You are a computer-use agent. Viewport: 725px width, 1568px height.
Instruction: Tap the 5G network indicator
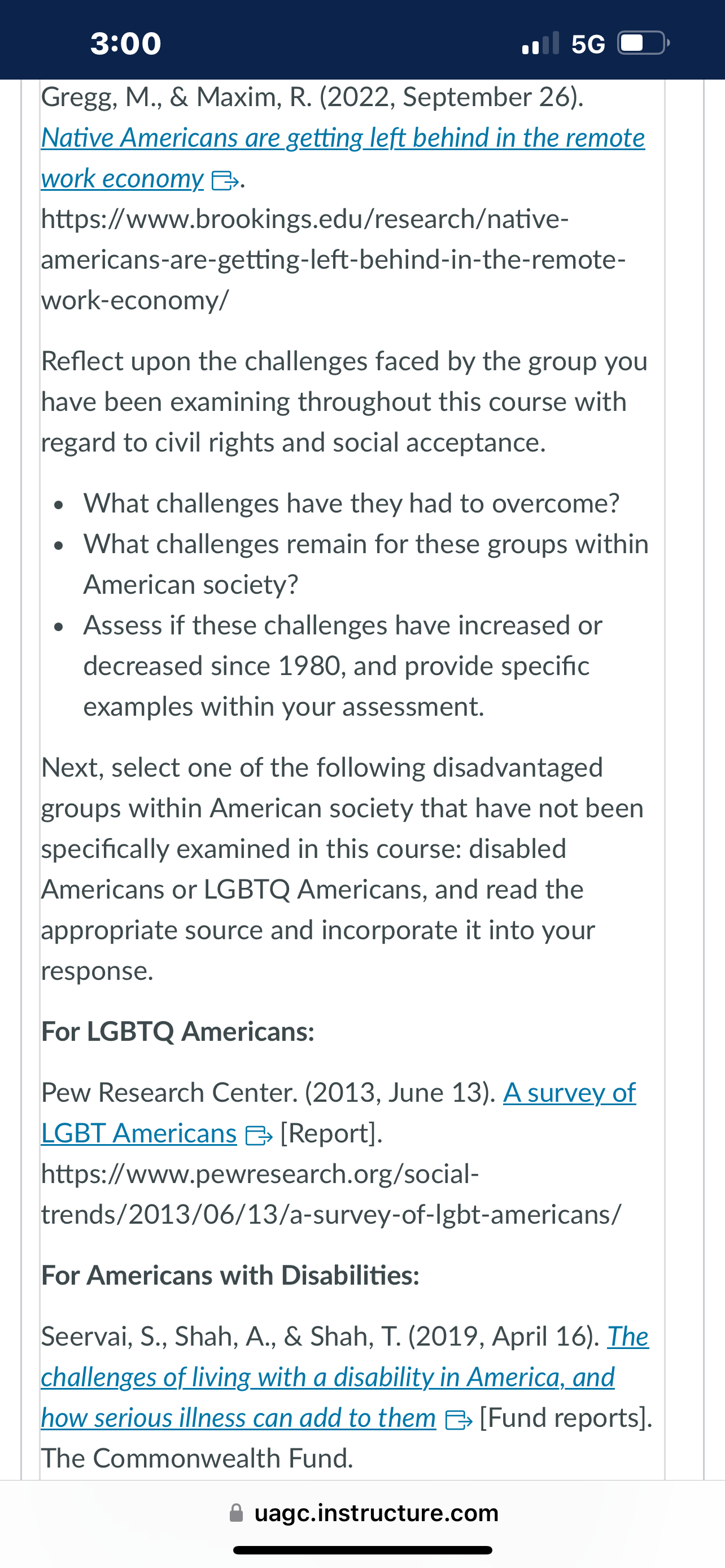(588, 44)
